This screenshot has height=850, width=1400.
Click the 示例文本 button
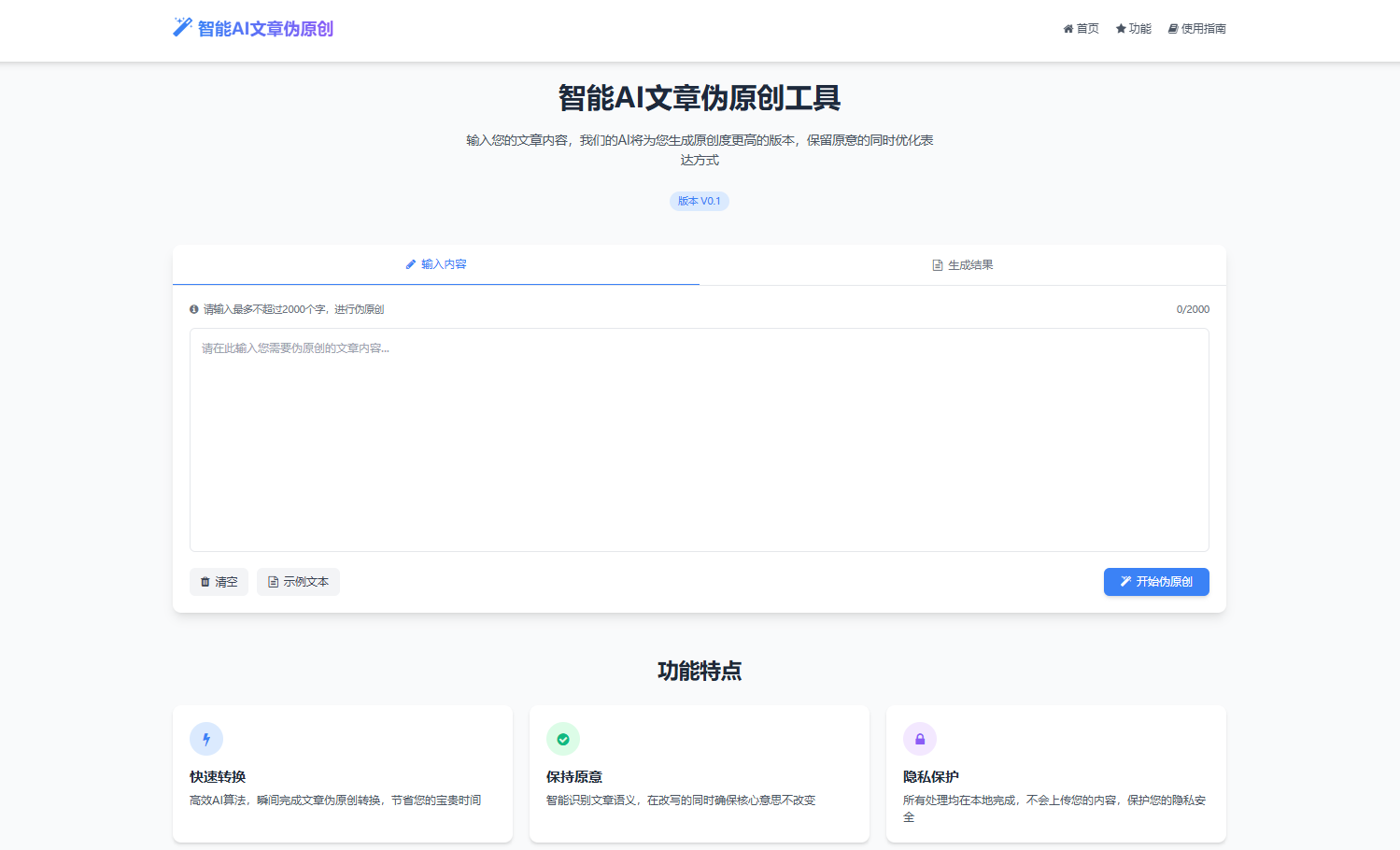click(x=298, y=581)
